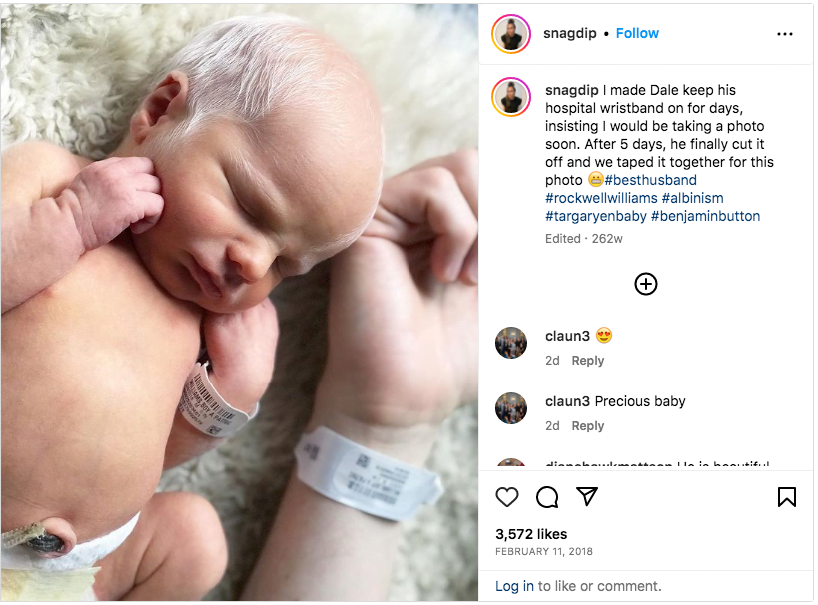
Task: Save the post with the bookmark icon
Action: 787,497
